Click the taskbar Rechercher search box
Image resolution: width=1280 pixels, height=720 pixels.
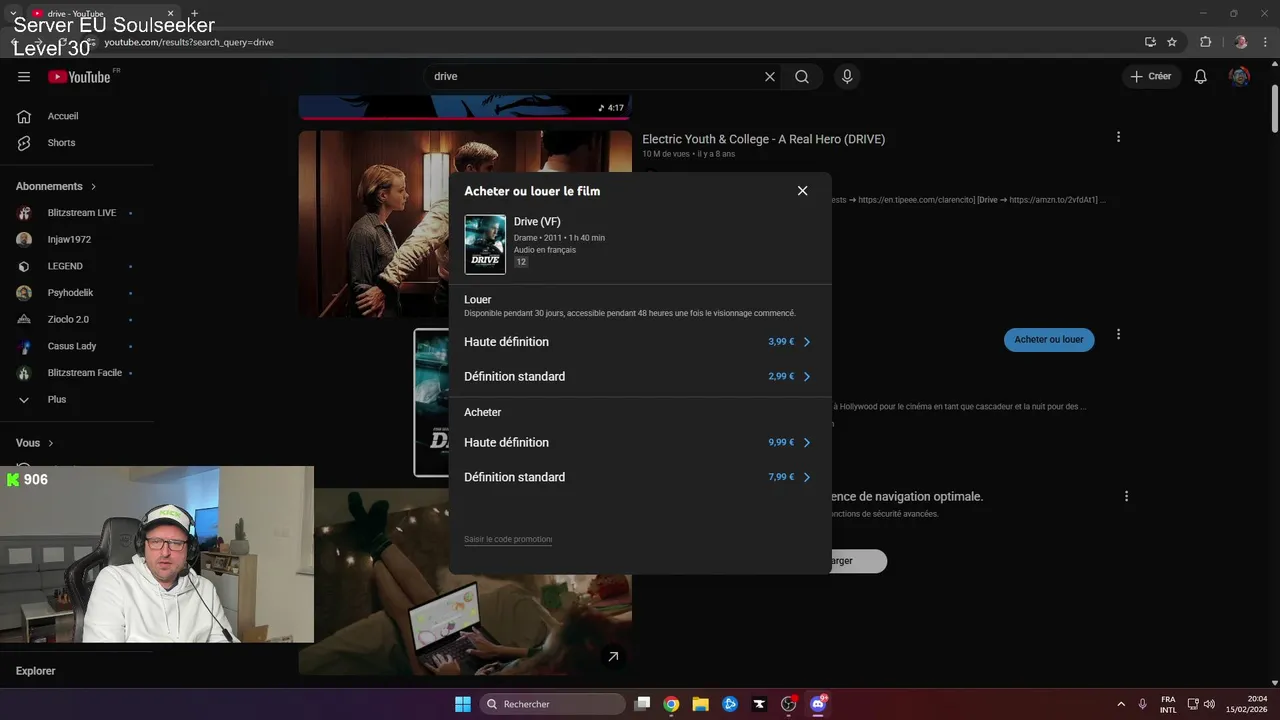click(x=553, y=704)
